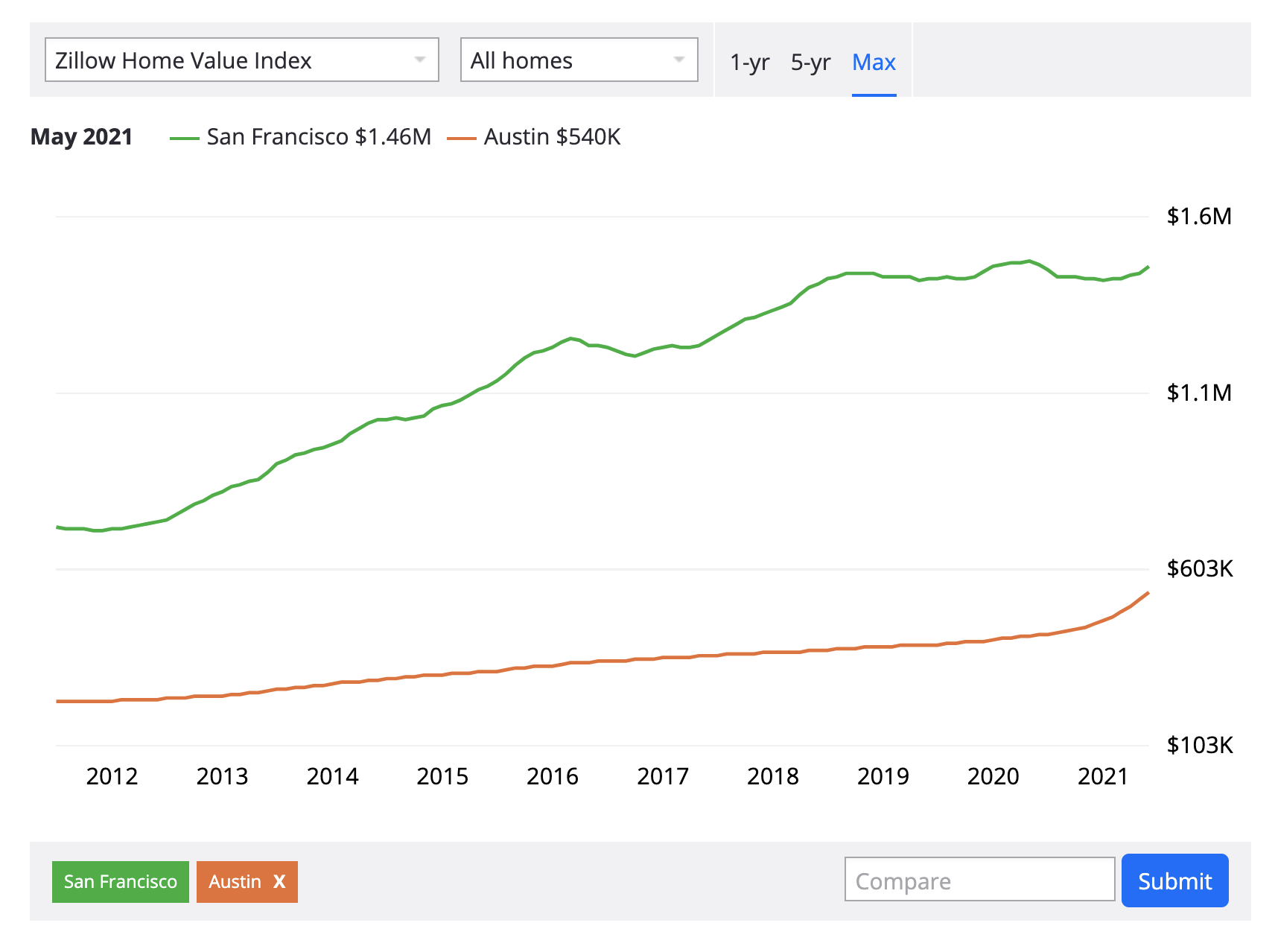1275x952 pixels.
Task: Click the 2021 label on x-axis
Action: [x=1102, y=776]
